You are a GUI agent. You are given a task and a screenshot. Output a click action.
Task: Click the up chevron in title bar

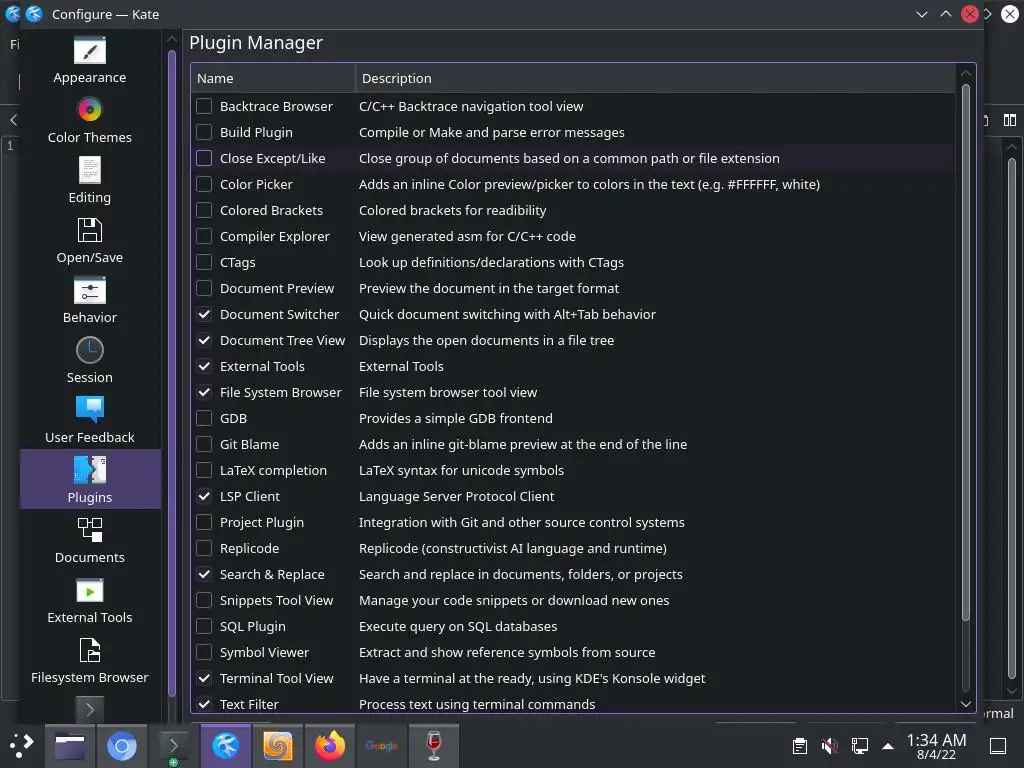pos(946,14)
